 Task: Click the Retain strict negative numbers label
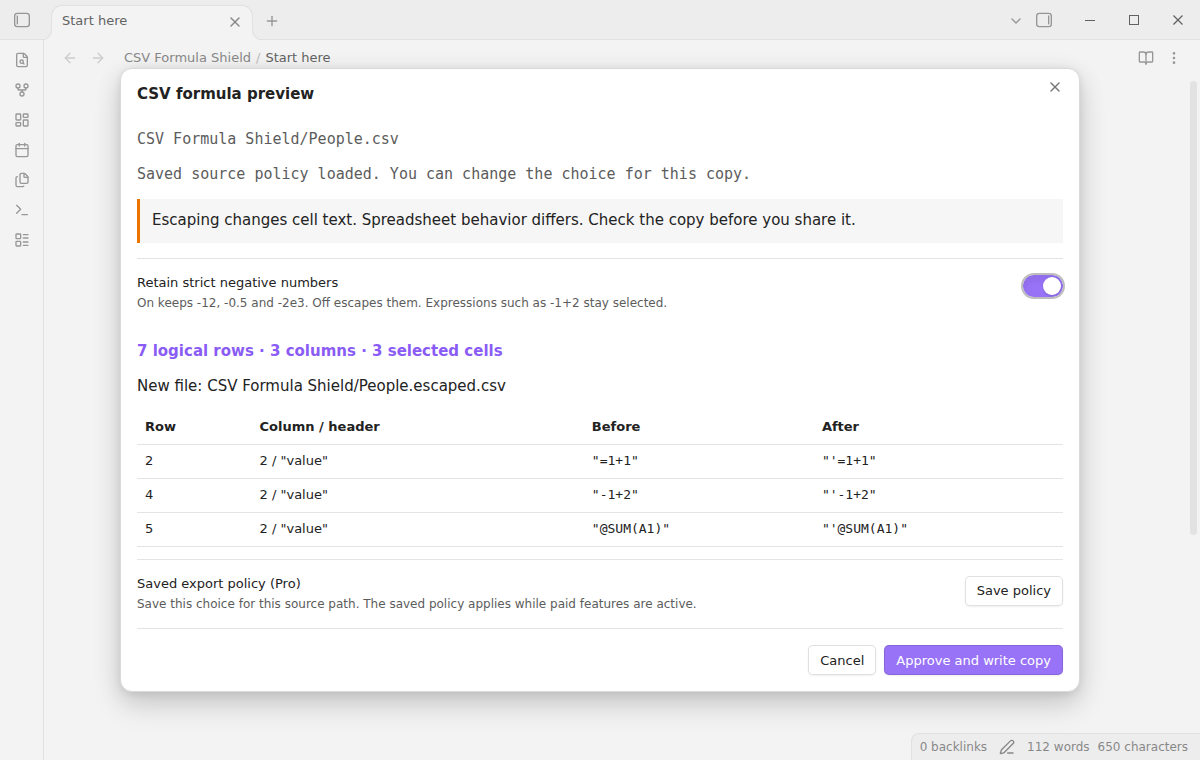[238, 282]
